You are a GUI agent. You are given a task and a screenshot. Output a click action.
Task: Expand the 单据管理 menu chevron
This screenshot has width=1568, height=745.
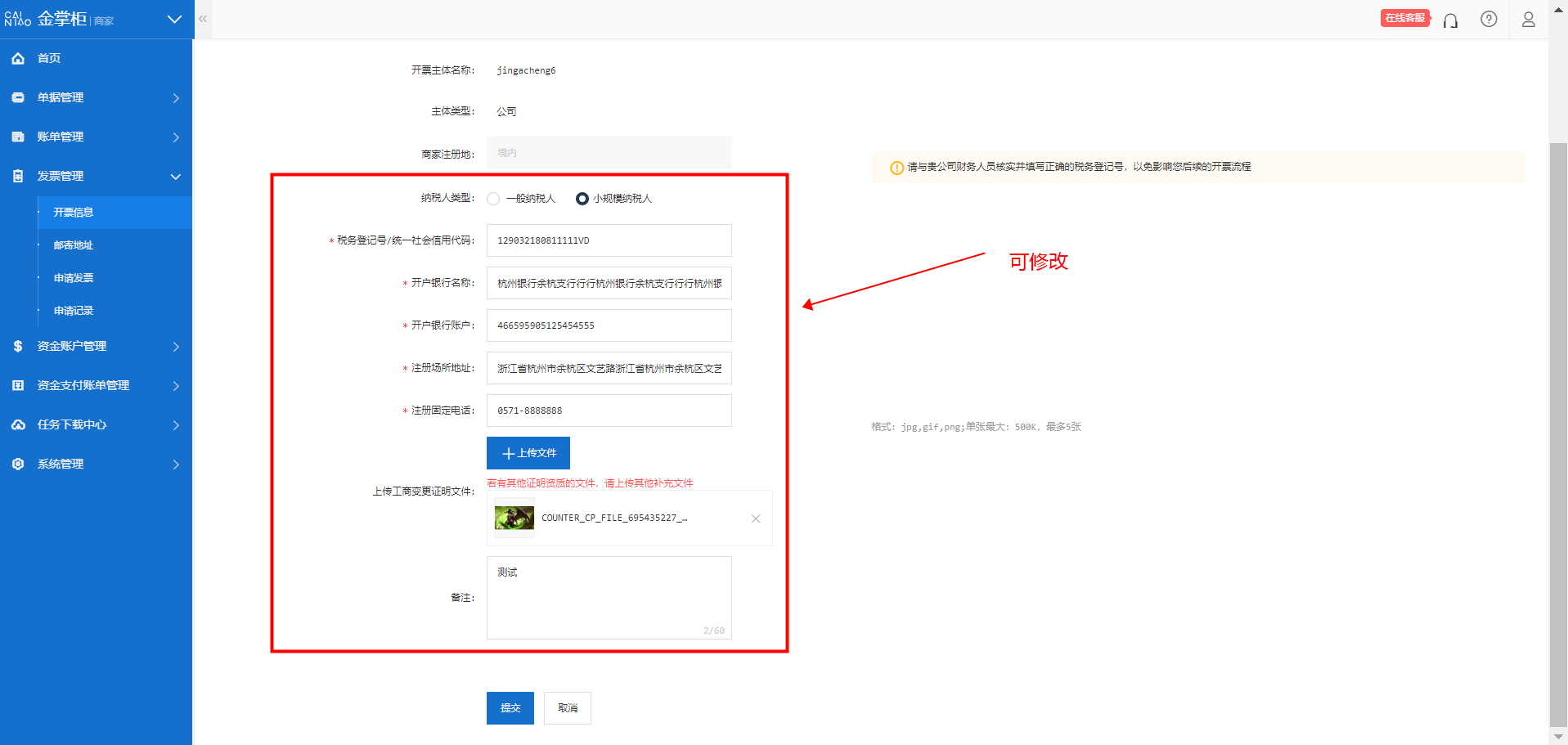tap(176, 98)
